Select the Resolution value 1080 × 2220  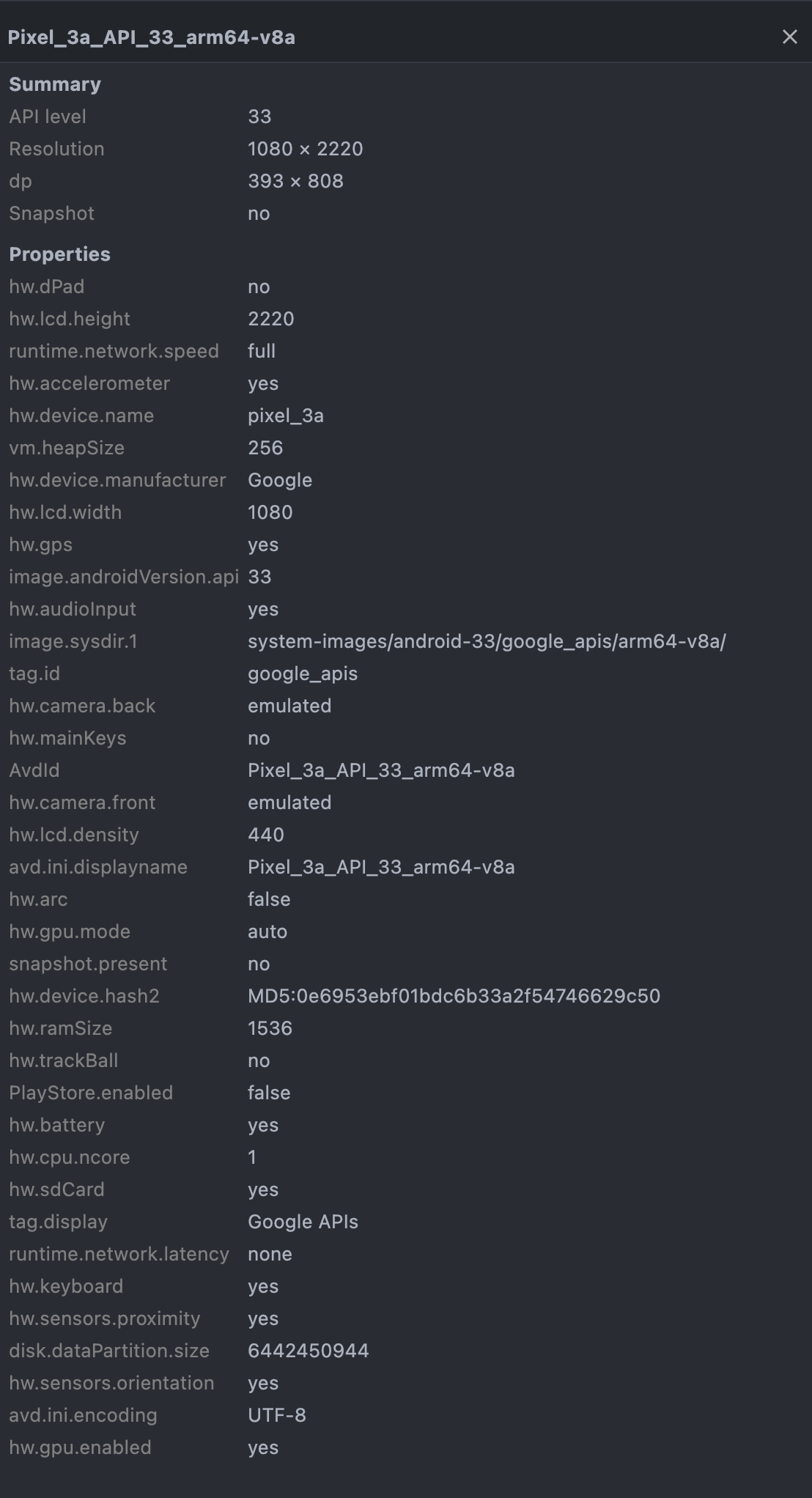tap(306, 148)
